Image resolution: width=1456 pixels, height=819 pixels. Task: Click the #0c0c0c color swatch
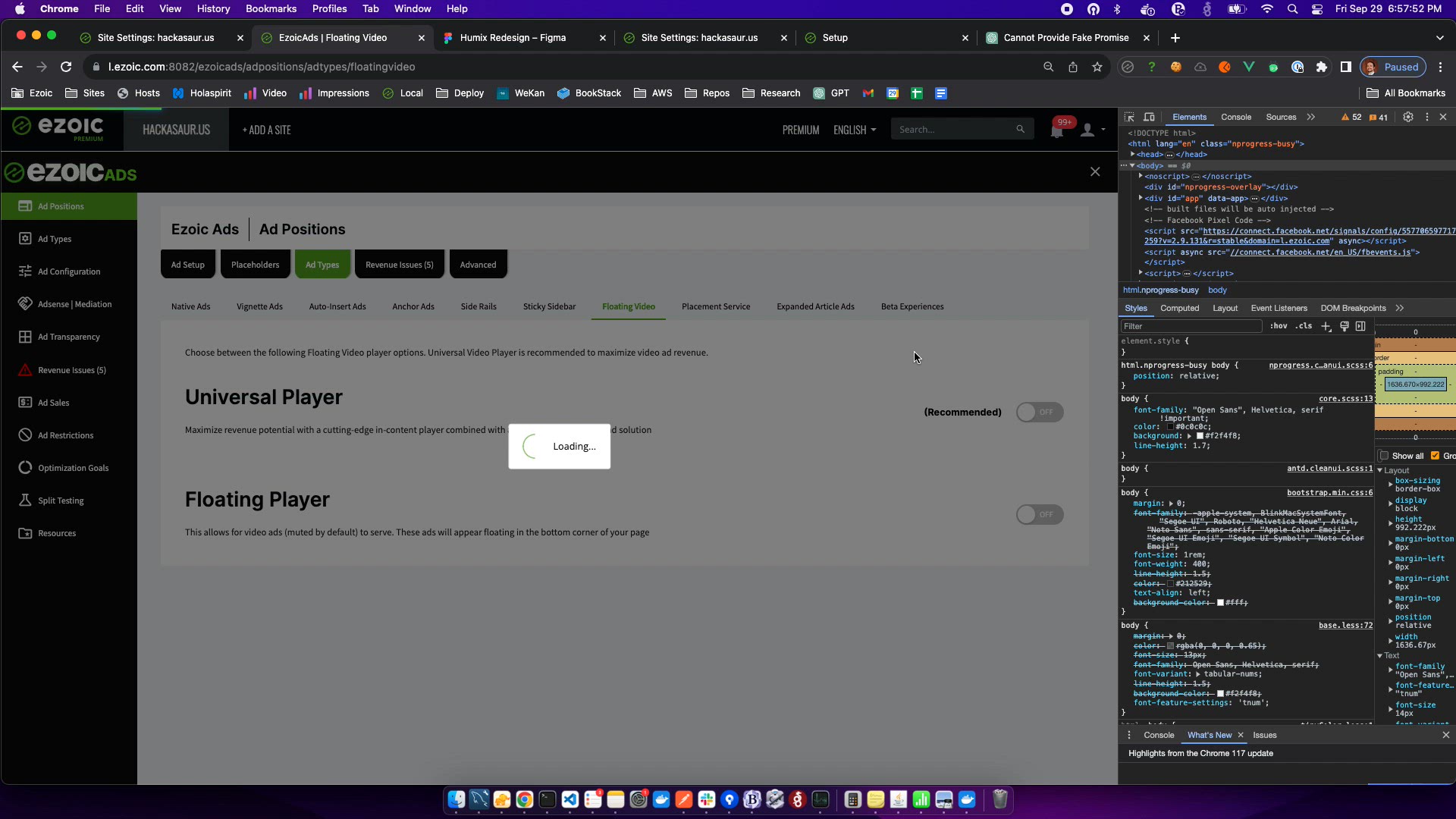click(x=1170, y=427)
